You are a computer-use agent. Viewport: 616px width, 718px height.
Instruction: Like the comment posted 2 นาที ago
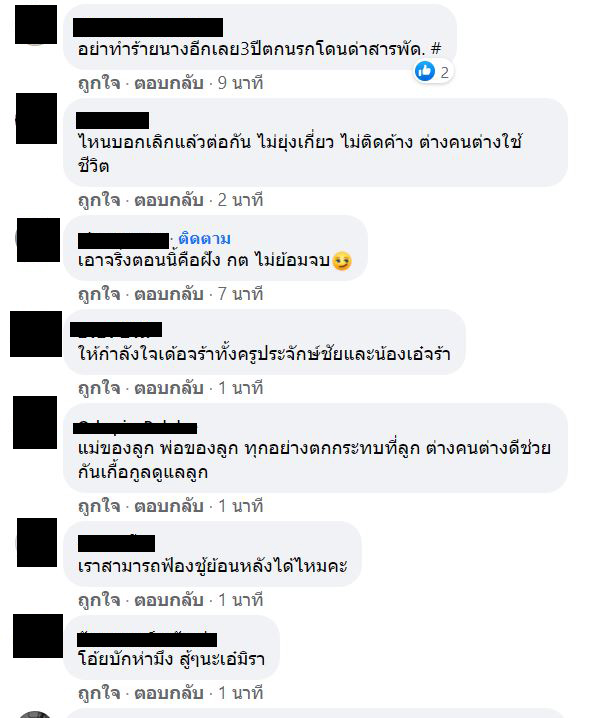99,200
